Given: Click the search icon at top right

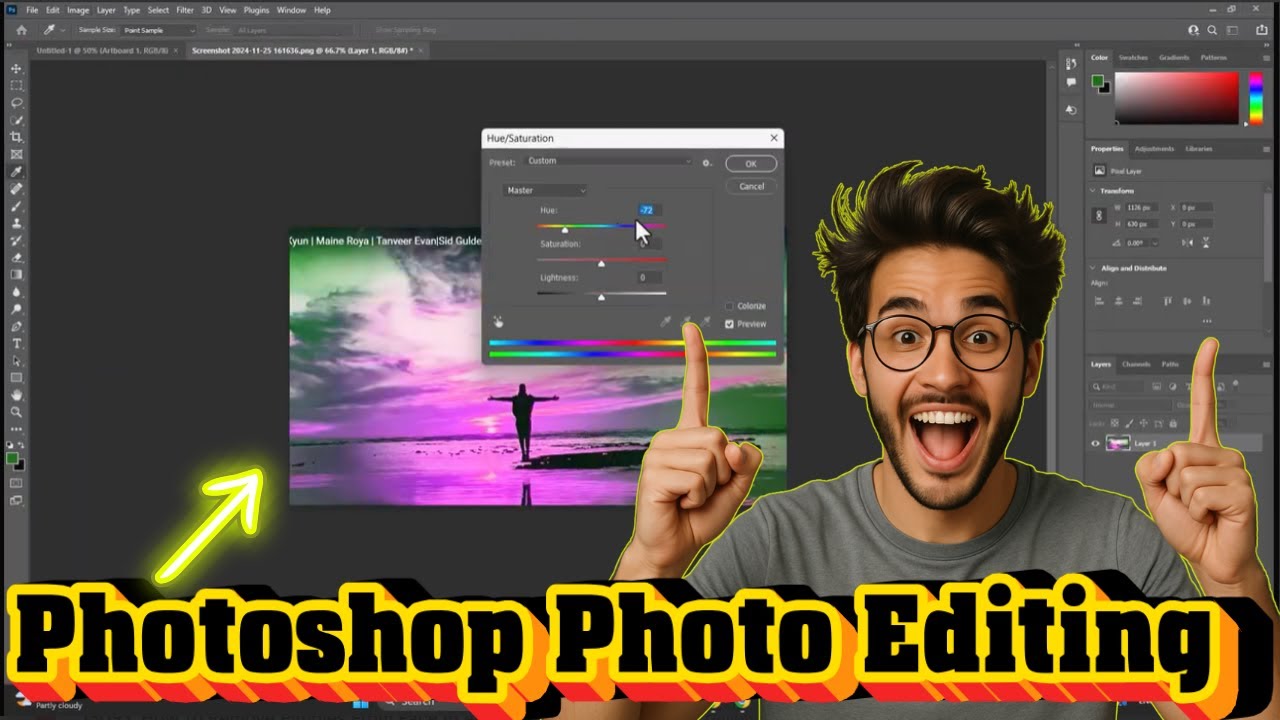Looking at the screenshot, I should point(1212,31).
